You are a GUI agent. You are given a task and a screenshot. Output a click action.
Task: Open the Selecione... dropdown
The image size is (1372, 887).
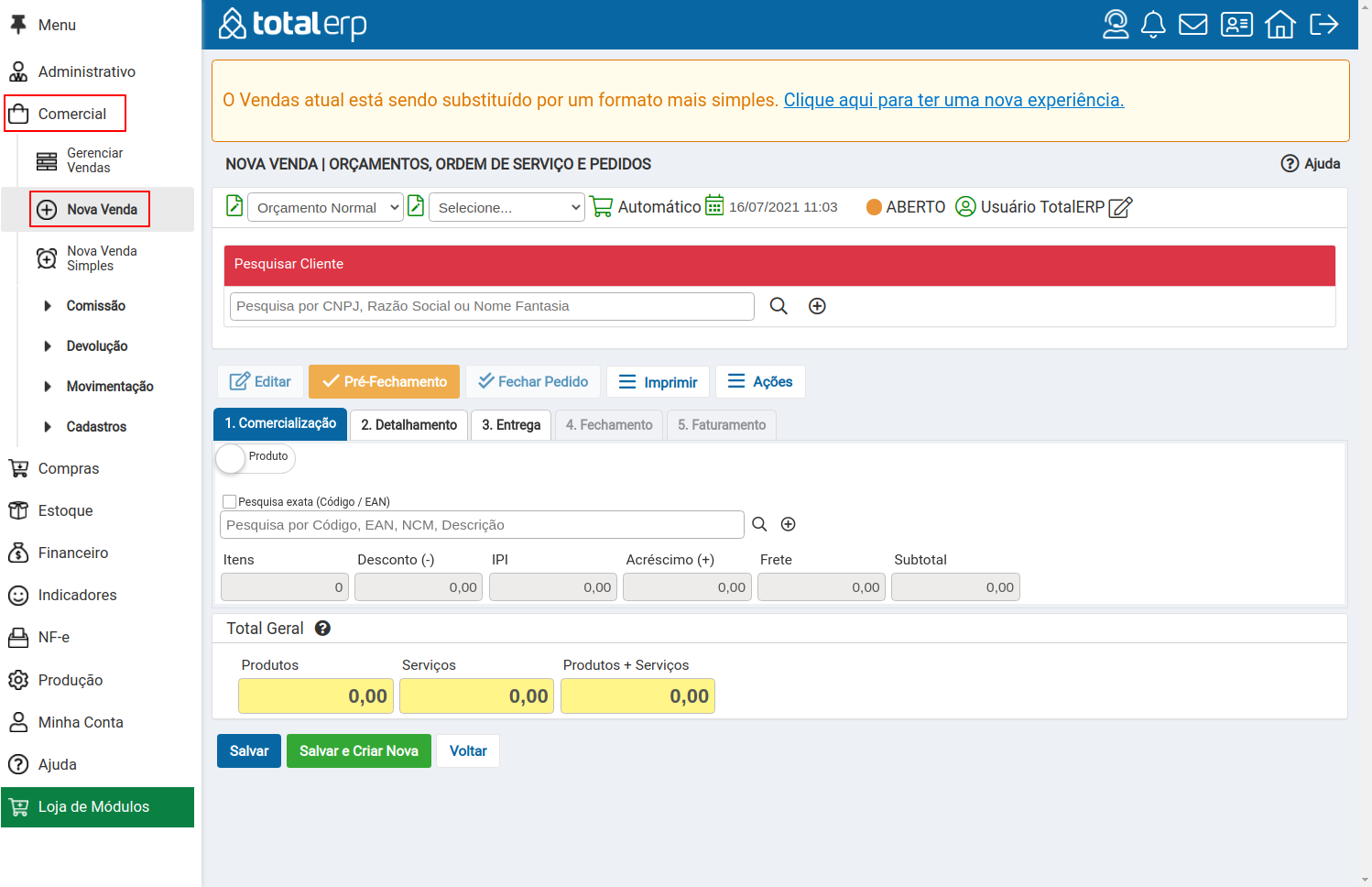coord(506,207)
